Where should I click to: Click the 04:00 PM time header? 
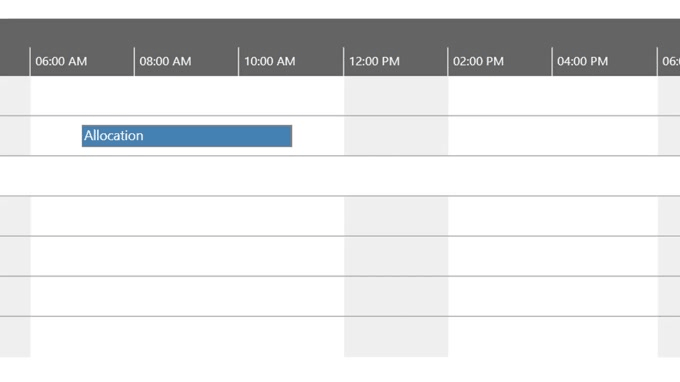tap(582, 61)
